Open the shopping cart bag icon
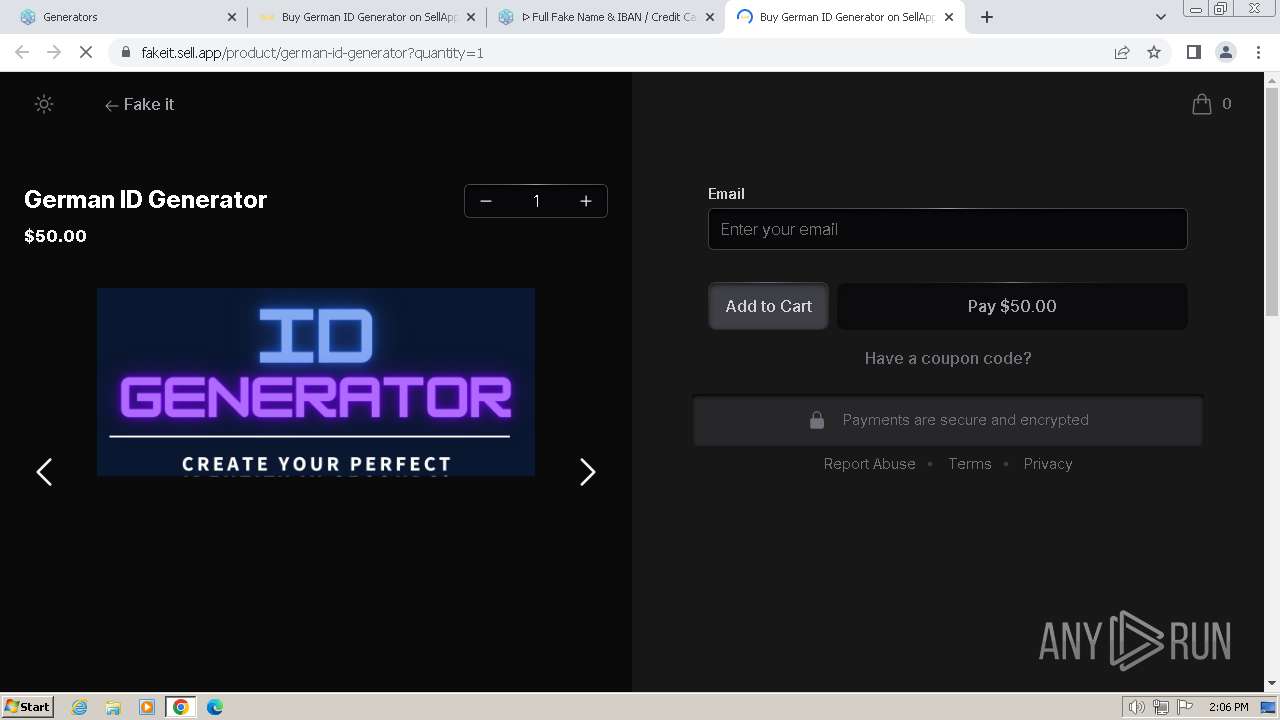The height and width of the screenshot is (720, 1280). [1202, 104]
